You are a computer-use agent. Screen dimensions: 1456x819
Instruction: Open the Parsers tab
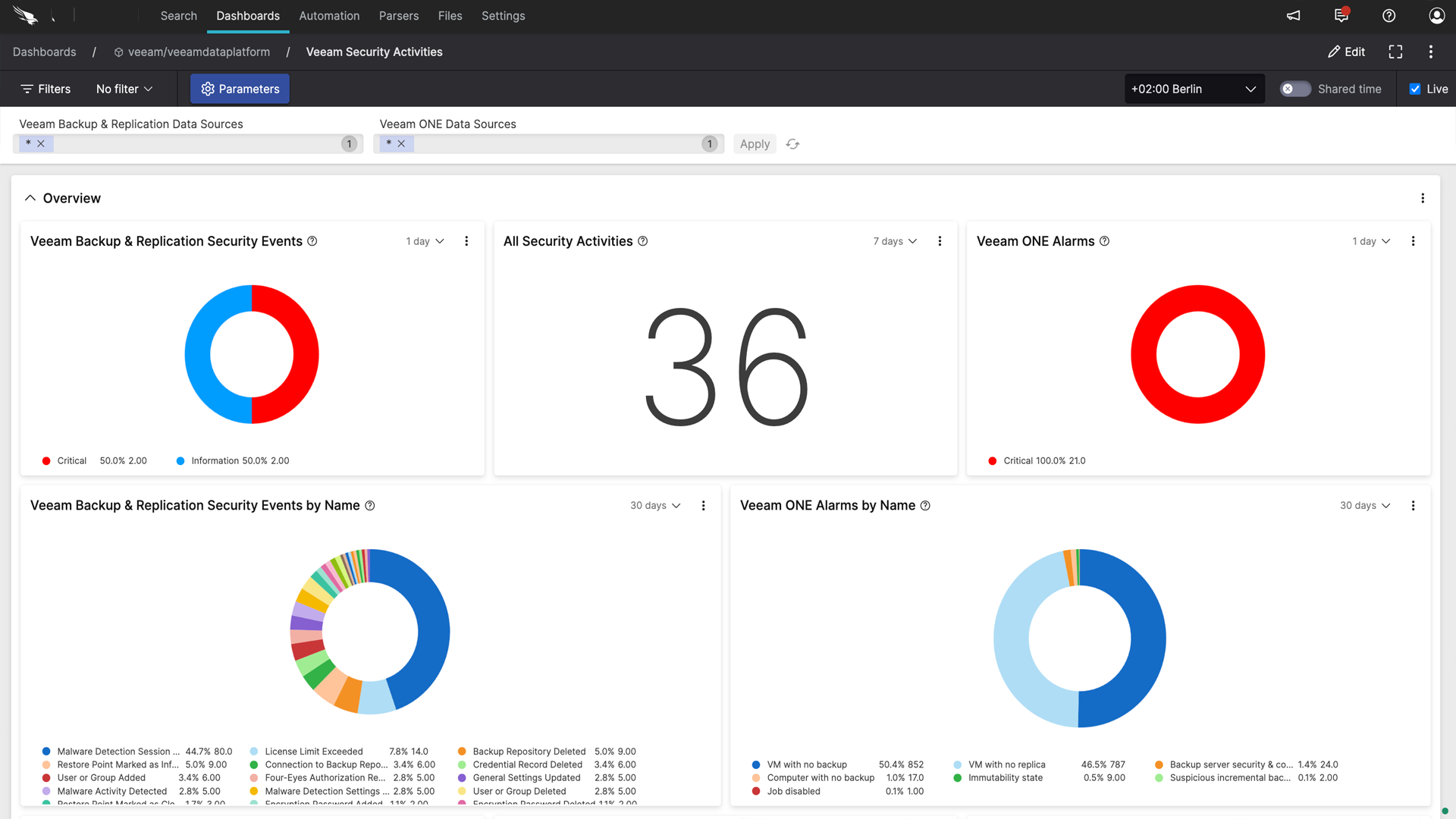pos(399,16)
